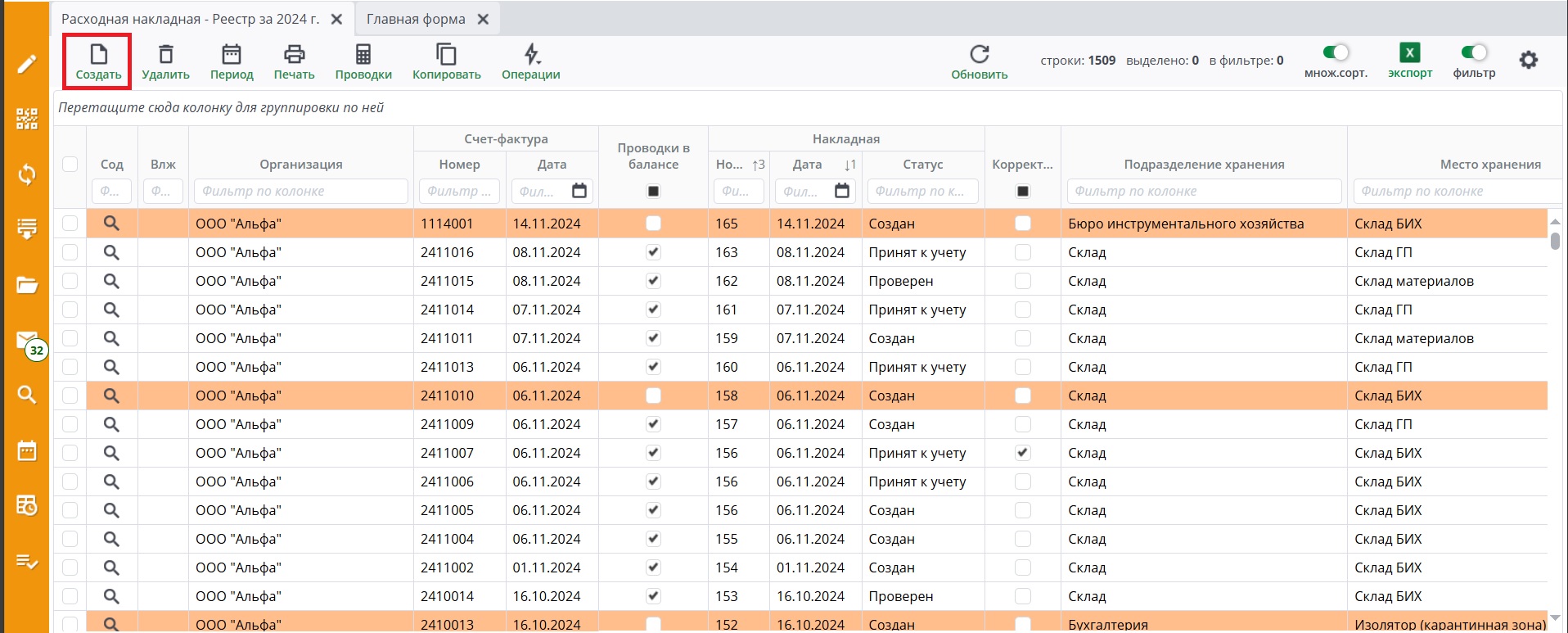This screenshot has height=633, width=1568.
Task: Open the Период calendar tool
Action: [232, 55]
